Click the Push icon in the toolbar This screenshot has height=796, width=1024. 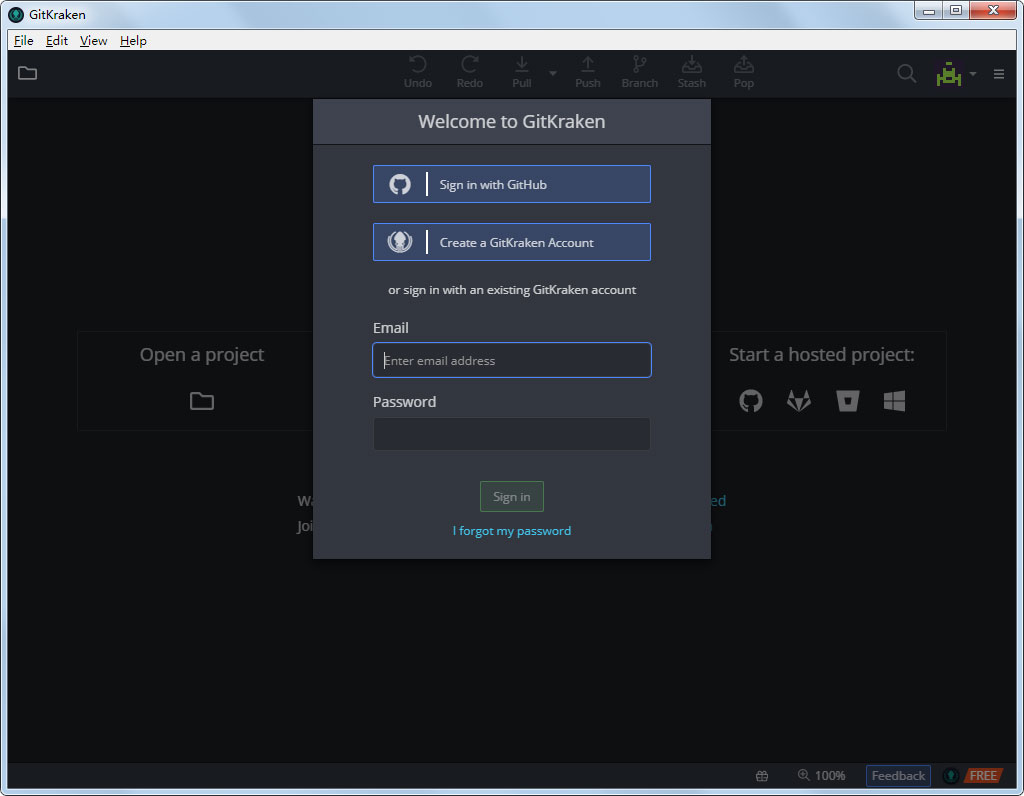(588, 66)
